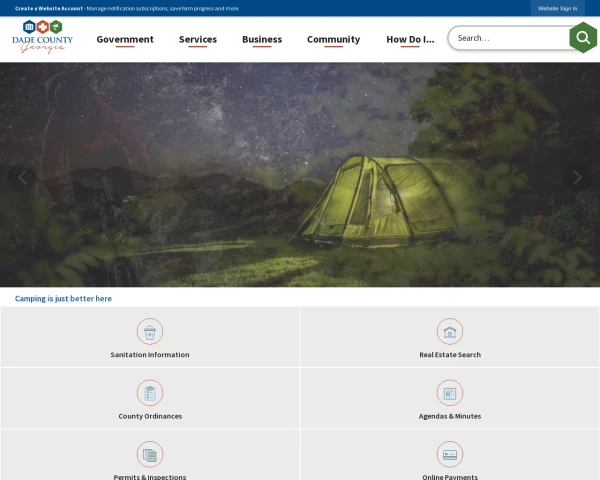The height and width of the screenshot is (480, 600).
Task: Open the Government menu
Action: point(125,39)
